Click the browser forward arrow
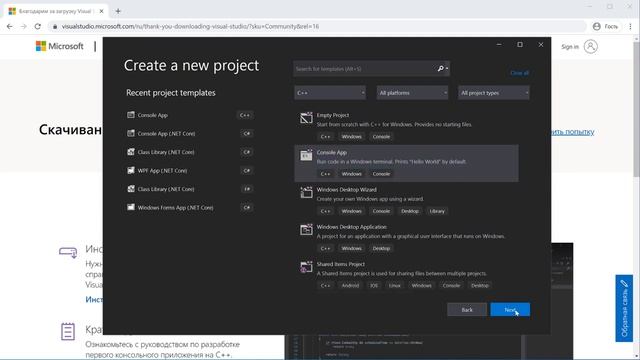The image size is (640, 360). coord(24,26)
